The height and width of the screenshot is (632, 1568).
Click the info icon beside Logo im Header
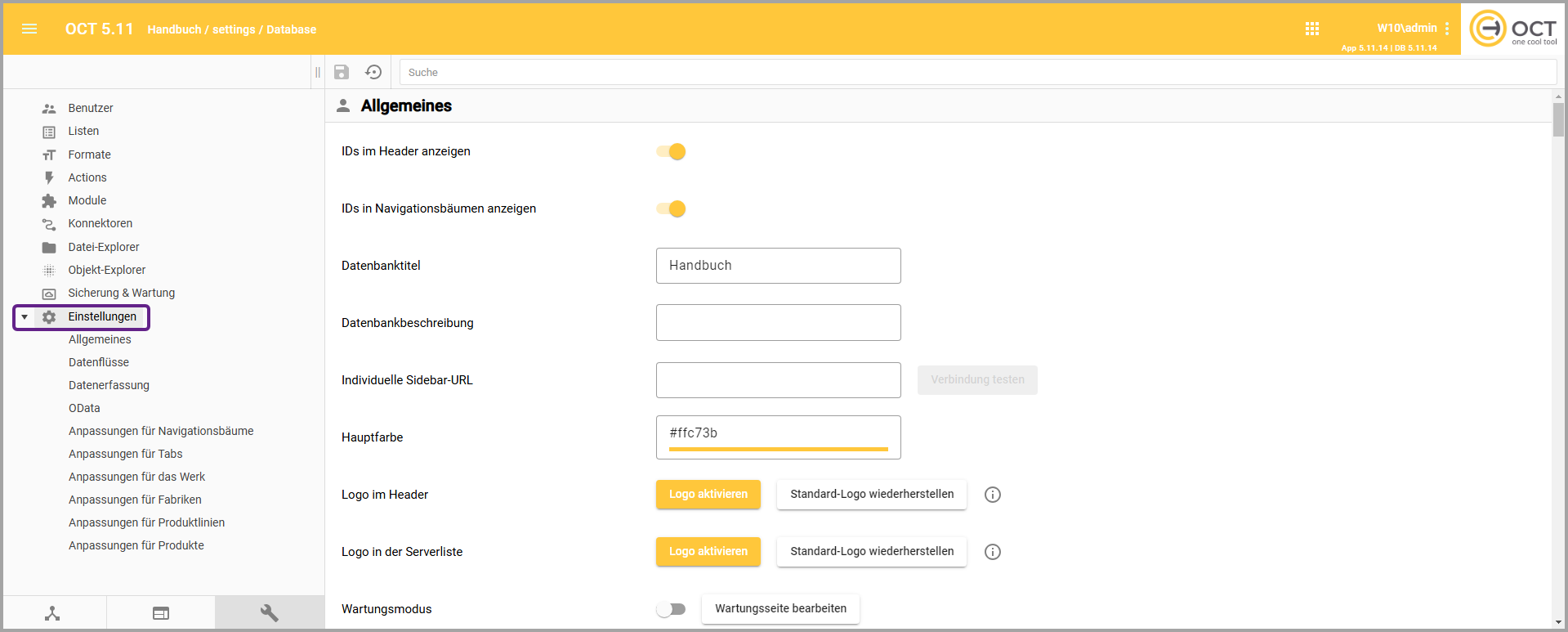click(993, 495)
